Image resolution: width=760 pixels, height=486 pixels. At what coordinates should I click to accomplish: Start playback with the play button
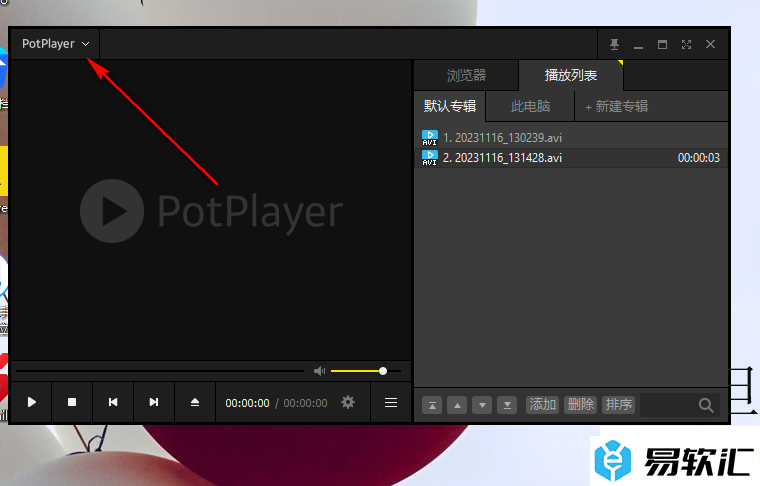[32, 402]
